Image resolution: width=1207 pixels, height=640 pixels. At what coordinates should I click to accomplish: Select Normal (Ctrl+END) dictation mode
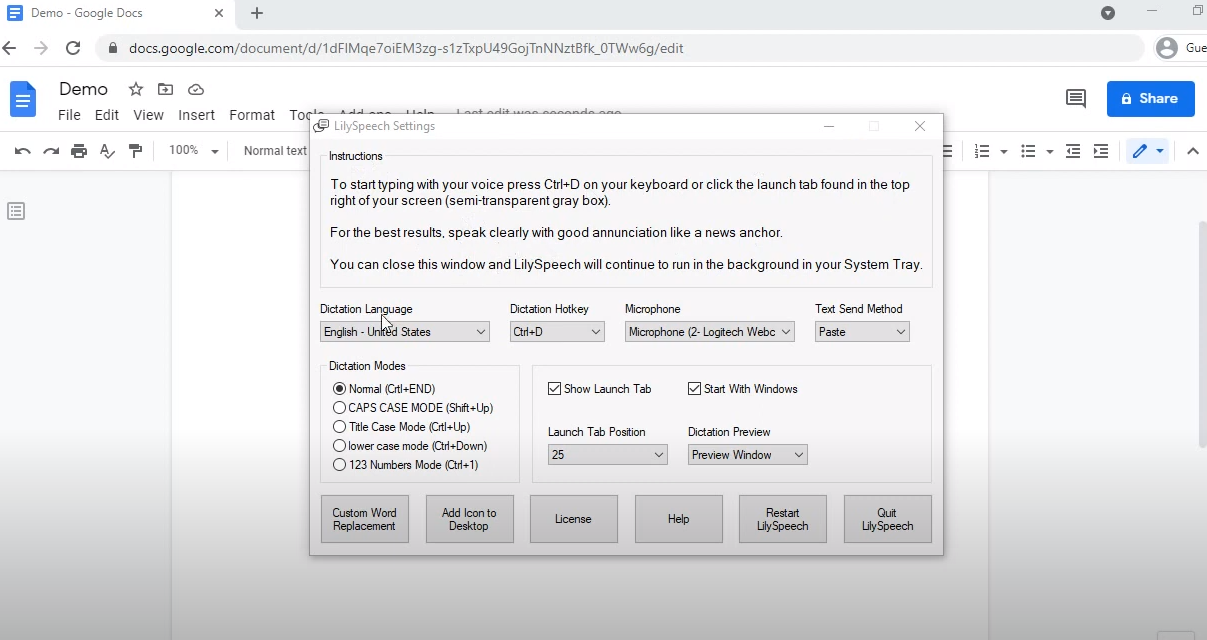coord(340,389)
